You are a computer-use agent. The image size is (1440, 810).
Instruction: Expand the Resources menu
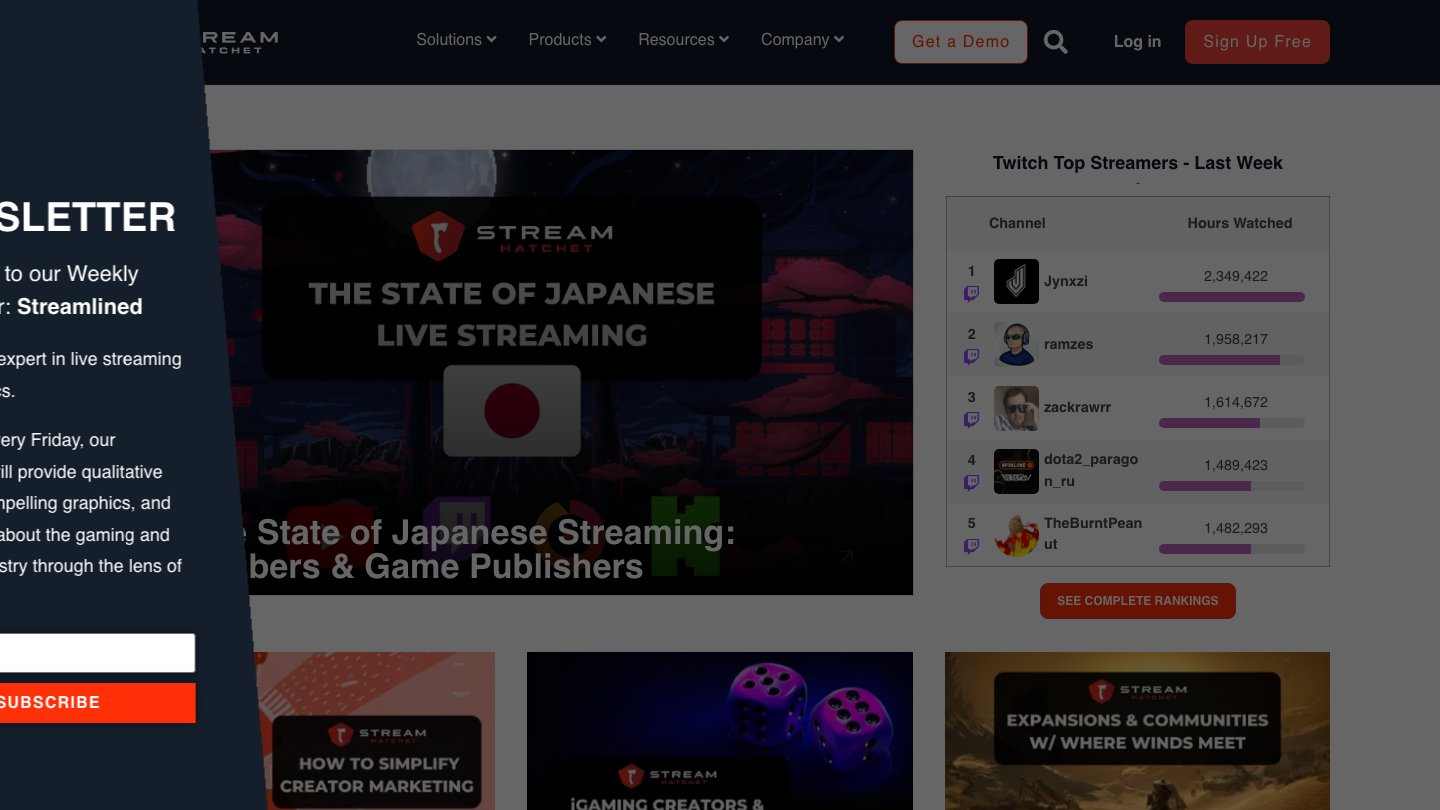click(683, 40)
